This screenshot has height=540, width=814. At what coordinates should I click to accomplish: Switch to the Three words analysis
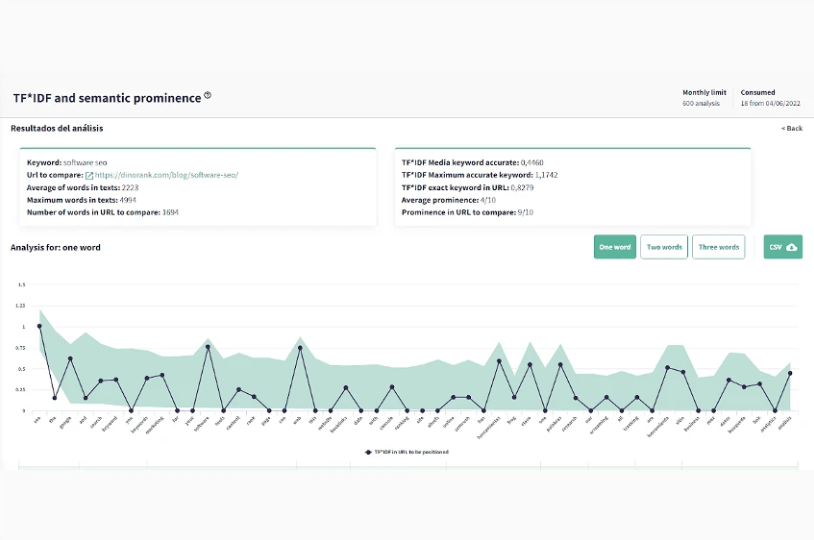[x=718, y=247]
